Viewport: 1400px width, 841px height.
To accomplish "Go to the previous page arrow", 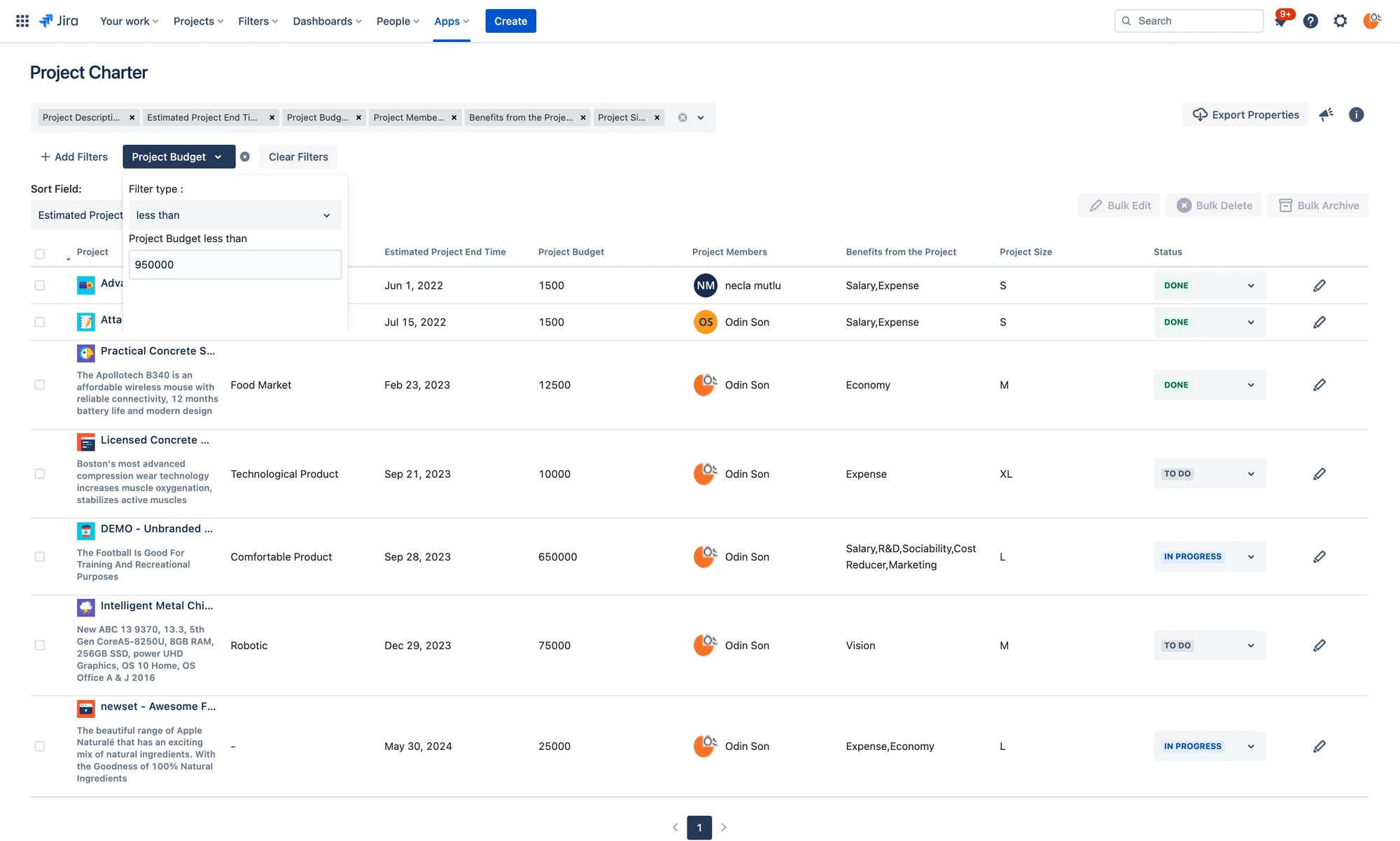I will (x=675, y=828).
